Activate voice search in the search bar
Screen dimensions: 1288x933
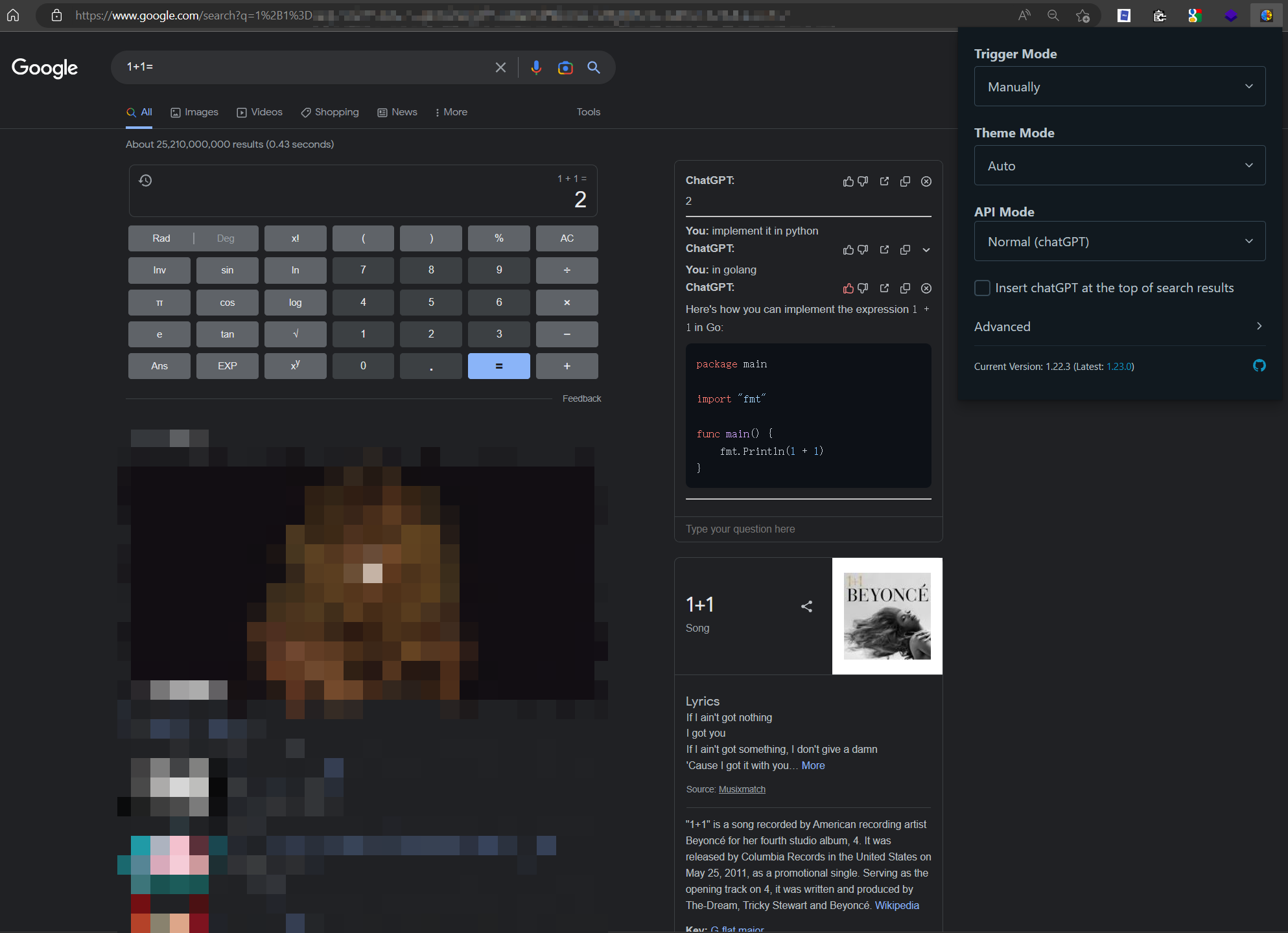pos(536,67)
